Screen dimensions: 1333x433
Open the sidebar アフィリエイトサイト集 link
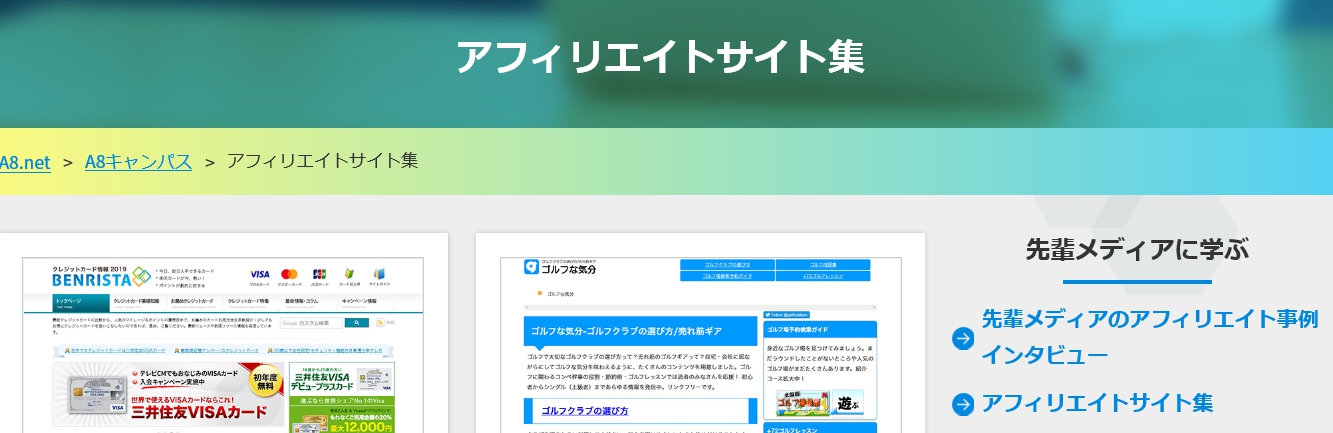[x=1097, y=403]
